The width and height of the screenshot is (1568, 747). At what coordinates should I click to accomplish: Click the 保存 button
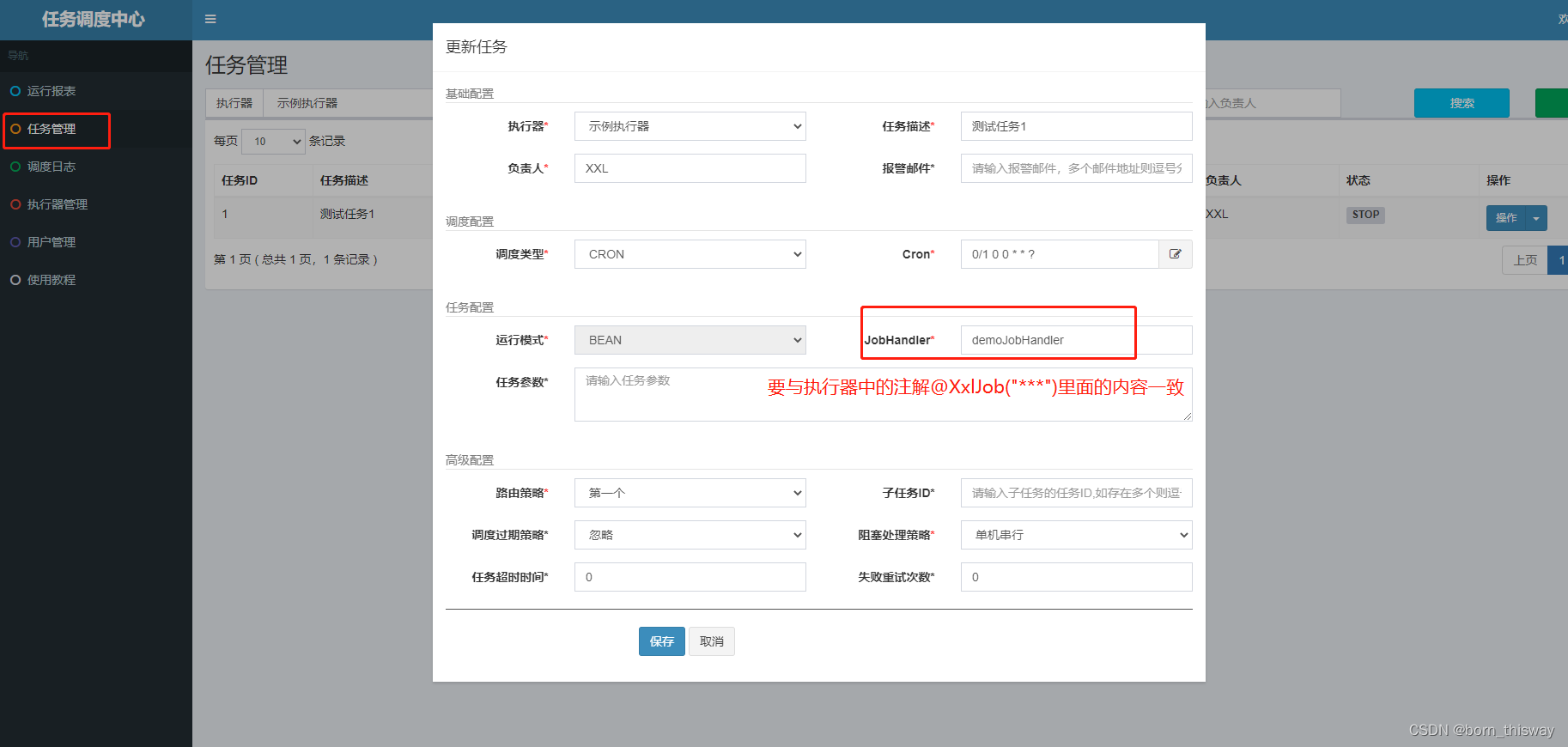click(x=662, y=641)
